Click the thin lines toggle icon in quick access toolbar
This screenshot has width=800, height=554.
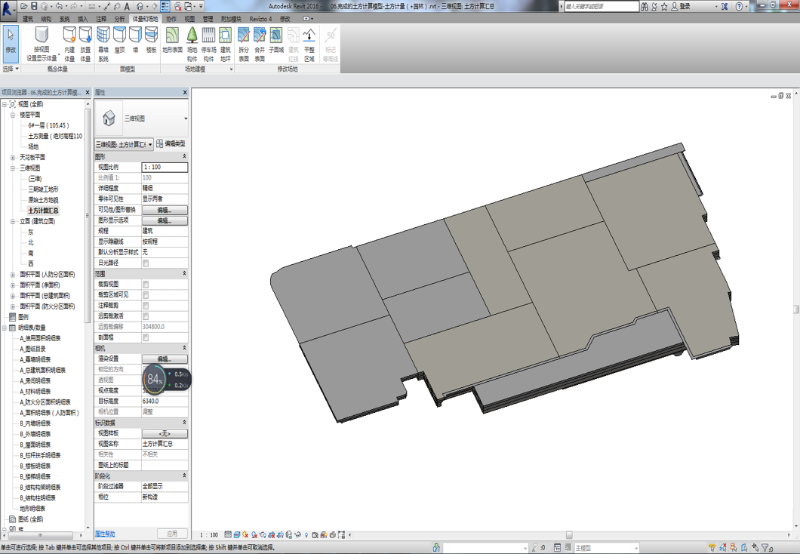click(x=165, y=6)
